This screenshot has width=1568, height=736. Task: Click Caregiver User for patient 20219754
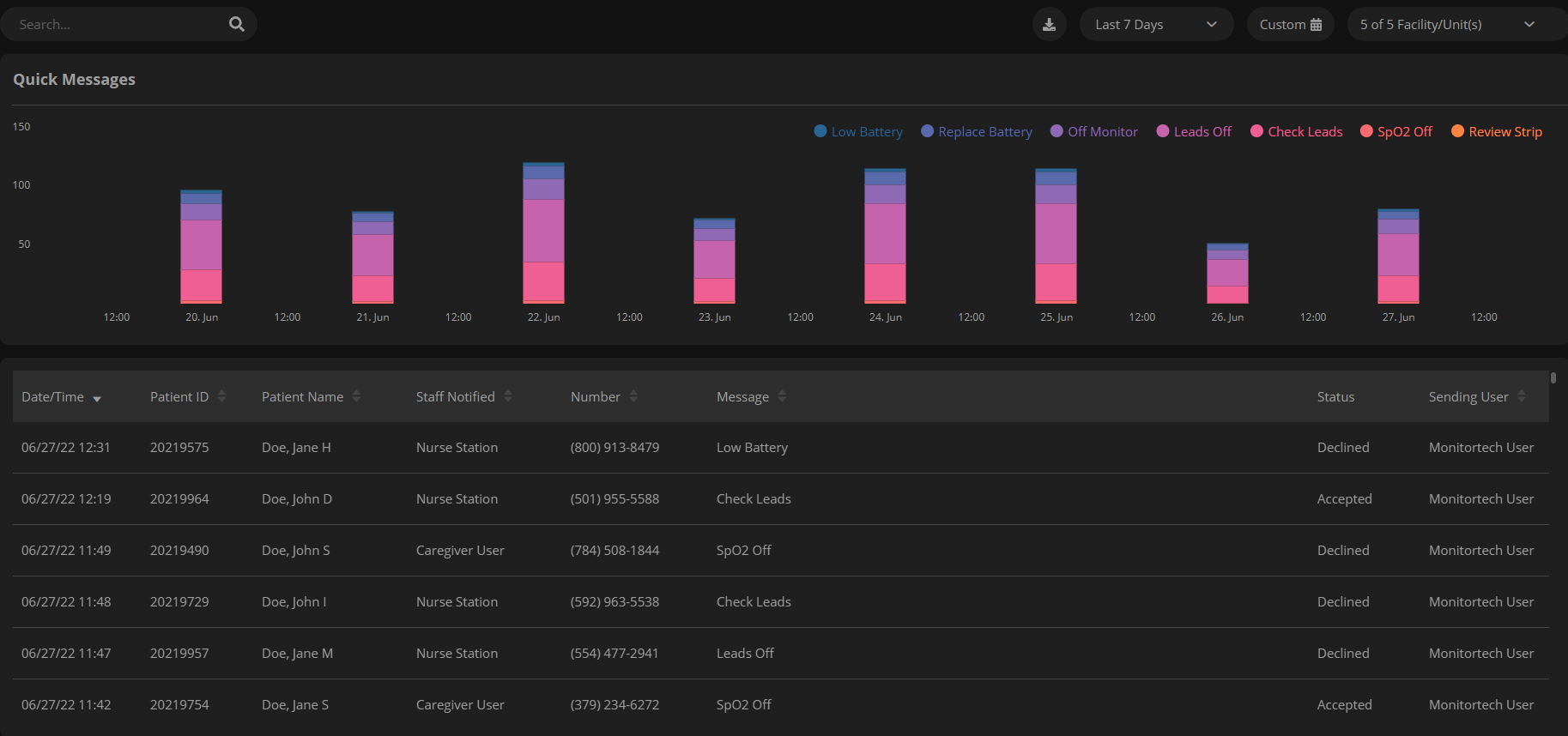point(460,704)
